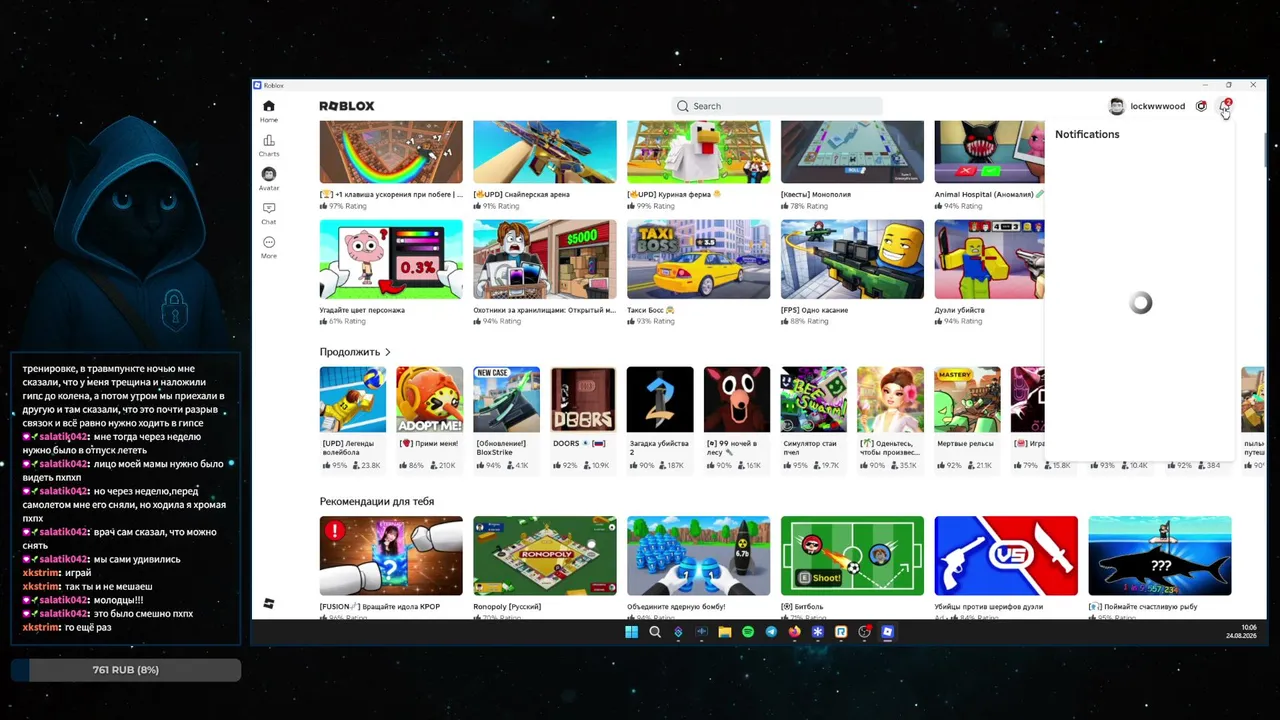Open the purple diamond taskbar app
This screenshot has width=1280, height=720.
(678, 632)
